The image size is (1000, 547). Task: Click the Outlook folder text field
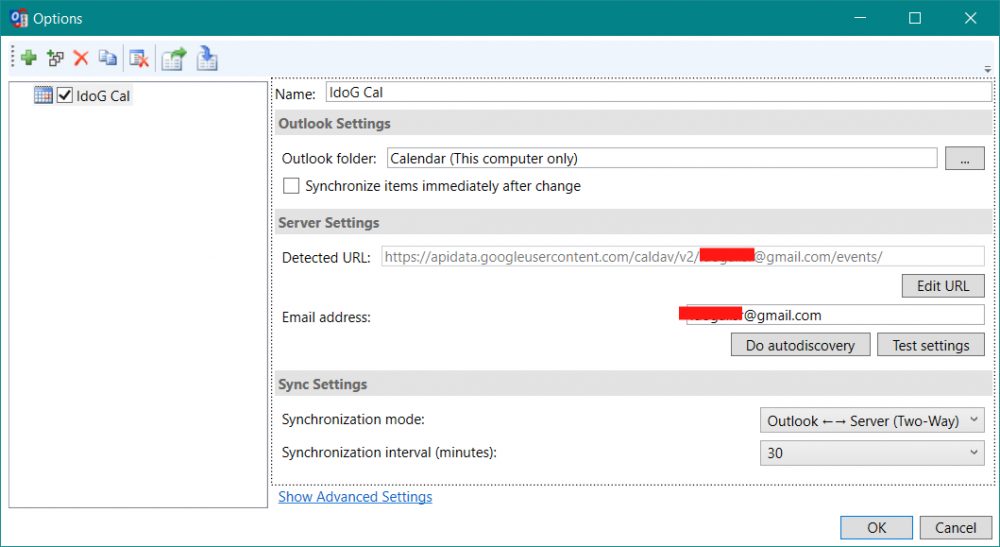(x=662, y=158)
